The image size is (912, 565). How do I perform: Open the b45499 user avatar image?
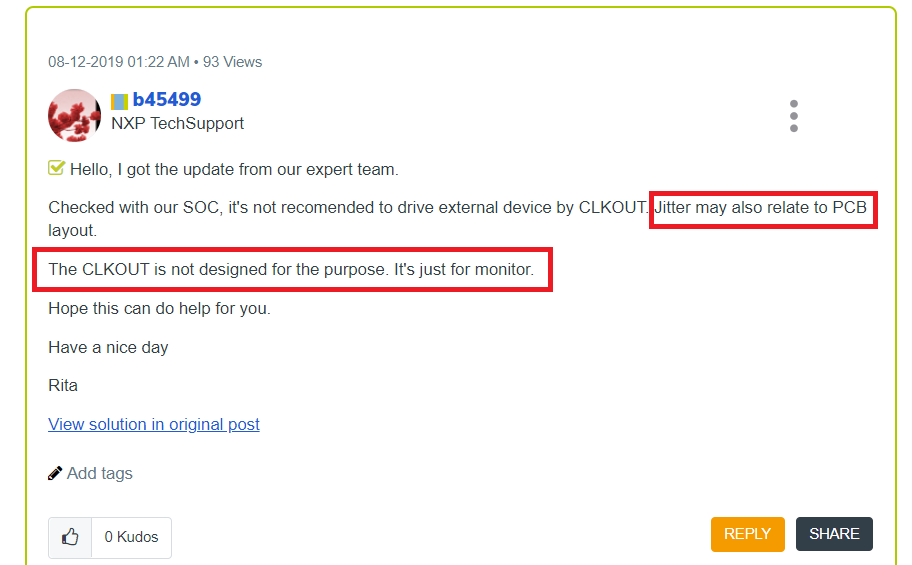click(75, 115)
